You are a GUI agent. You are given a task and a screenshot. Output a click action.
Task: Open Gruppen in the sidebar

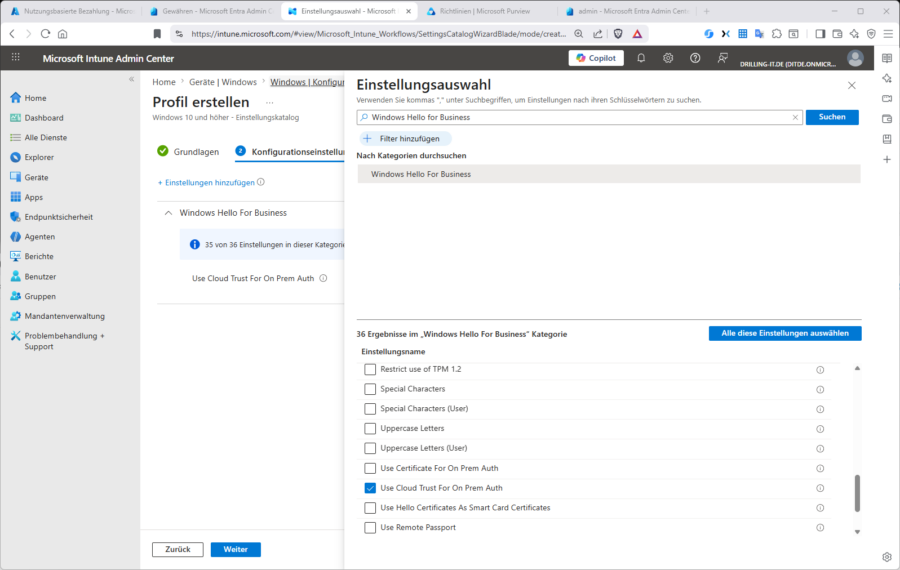33,296
